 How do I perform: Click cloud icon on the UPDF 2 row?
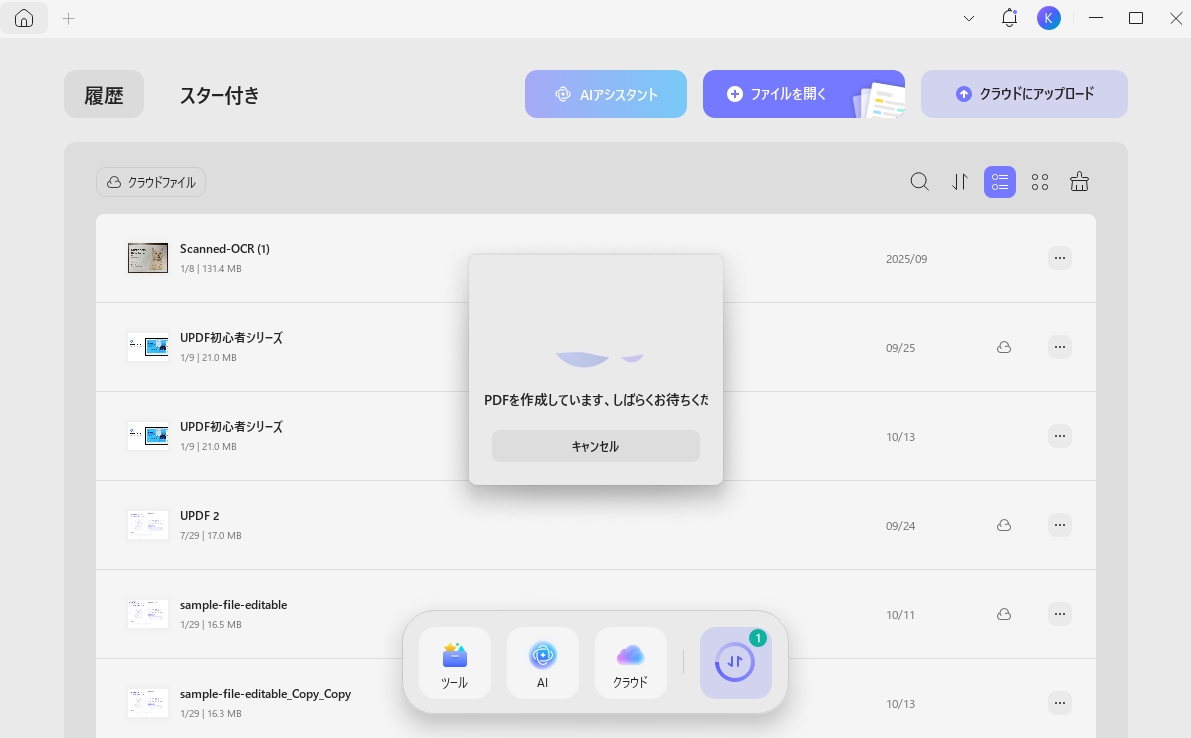click(1004, 525)
